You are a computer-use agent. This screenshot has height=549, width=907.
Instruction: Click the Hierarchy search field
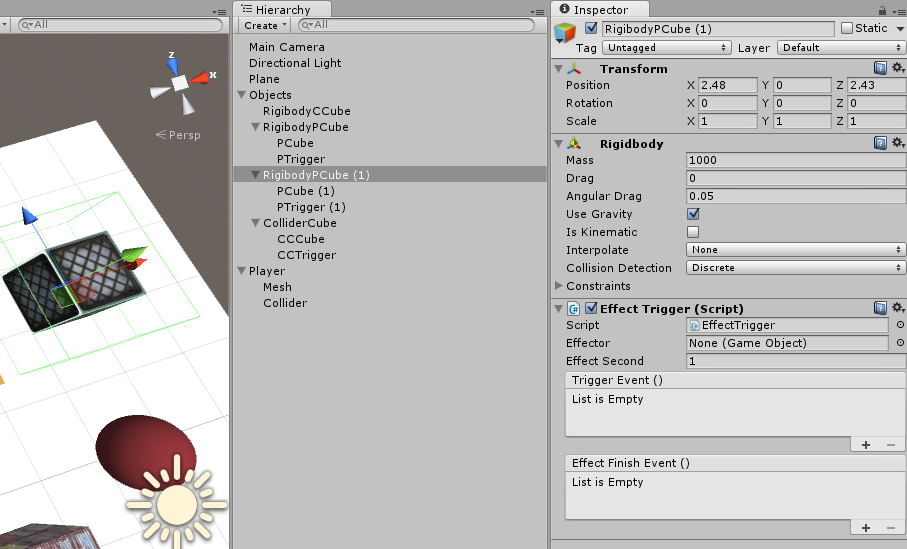[x=416, y=25]
